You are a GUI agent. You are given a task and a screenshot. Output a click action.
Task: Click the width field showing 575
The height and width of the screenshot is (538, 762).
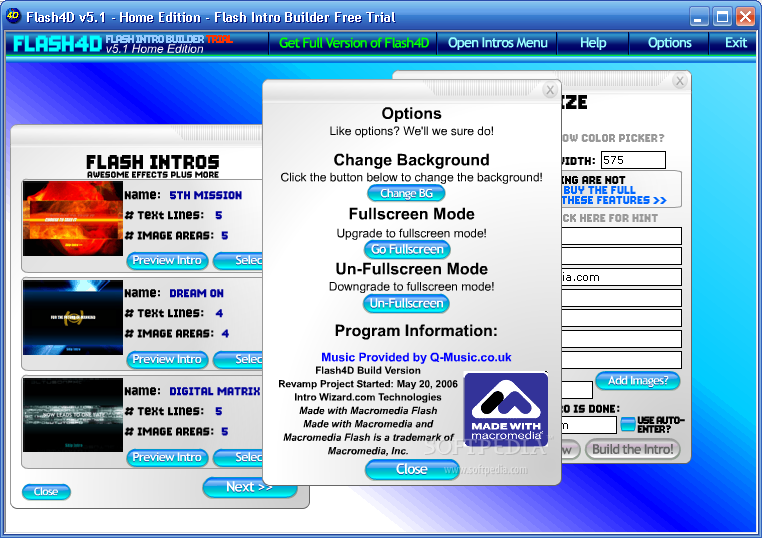coord(633,160)
